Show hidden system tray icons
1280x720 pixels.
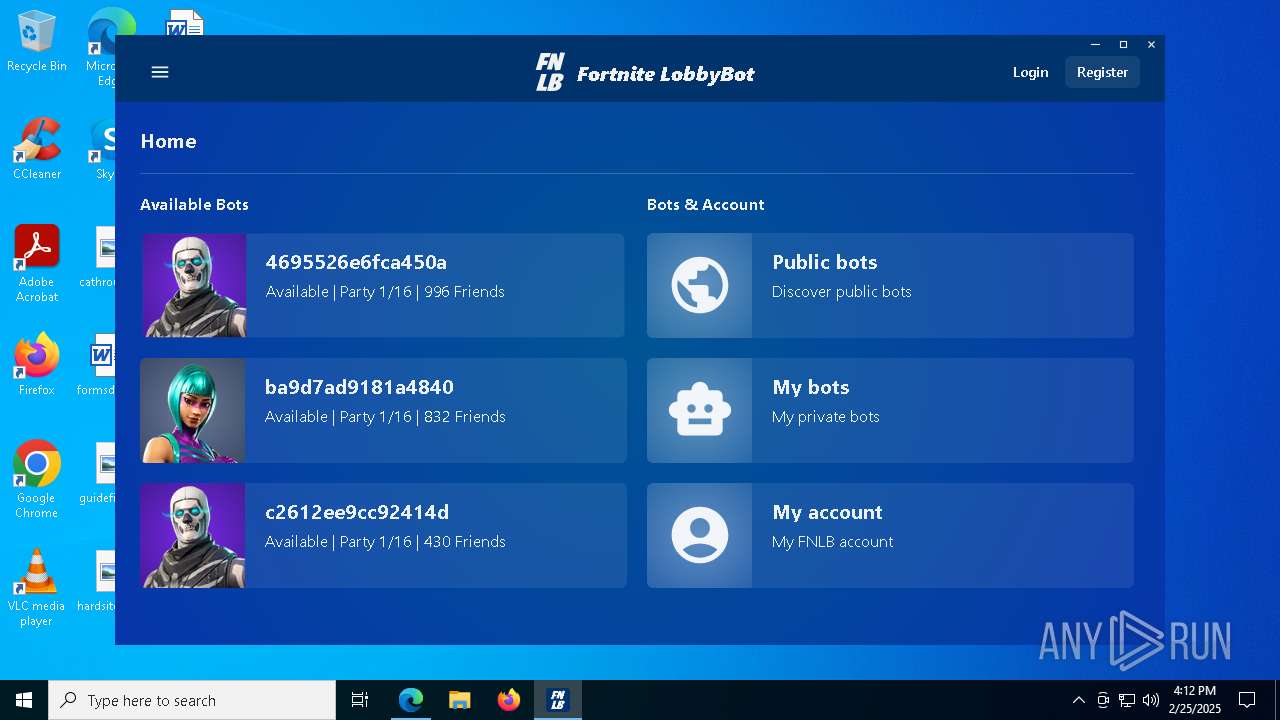(x=1078, y=700)
